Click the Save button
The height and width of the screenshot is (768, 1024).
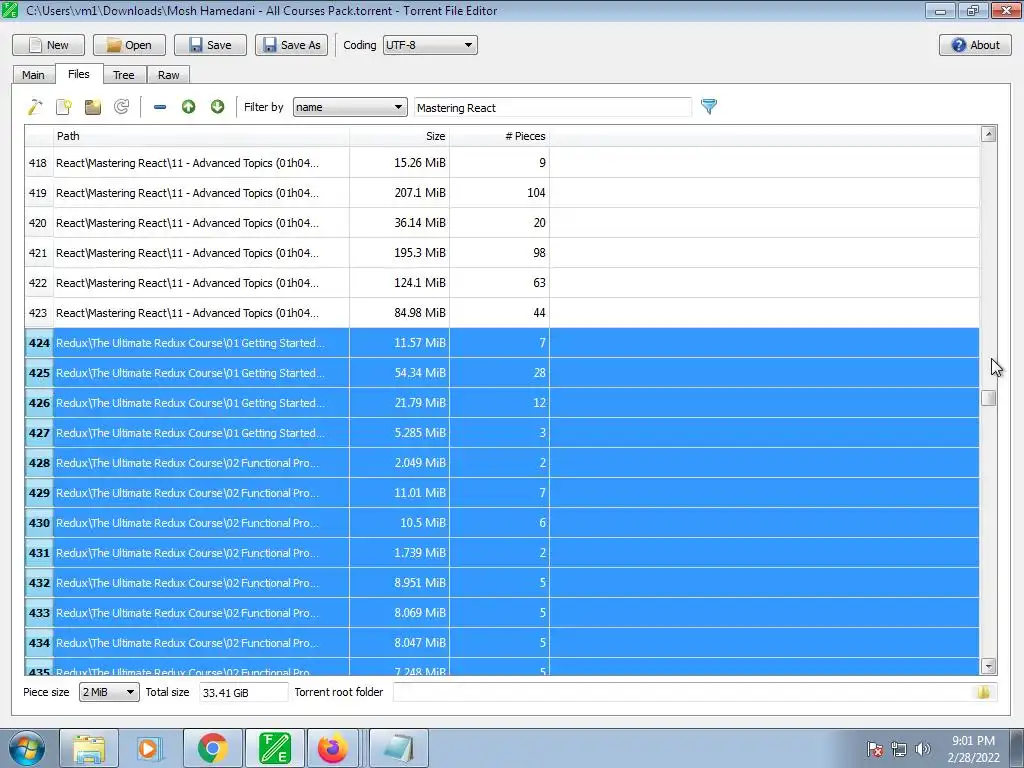210,45
